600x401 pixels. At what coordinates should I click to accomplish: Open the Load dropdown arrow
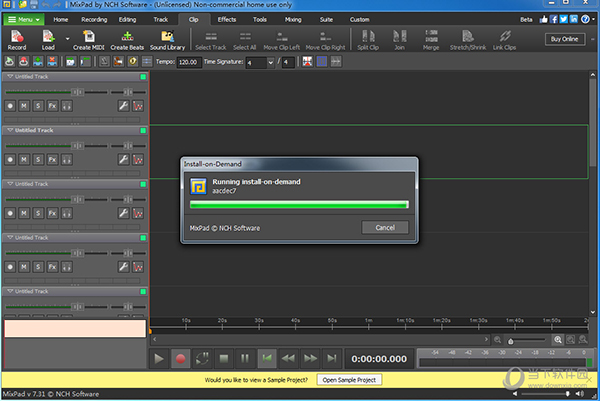(x=67, y=39)
